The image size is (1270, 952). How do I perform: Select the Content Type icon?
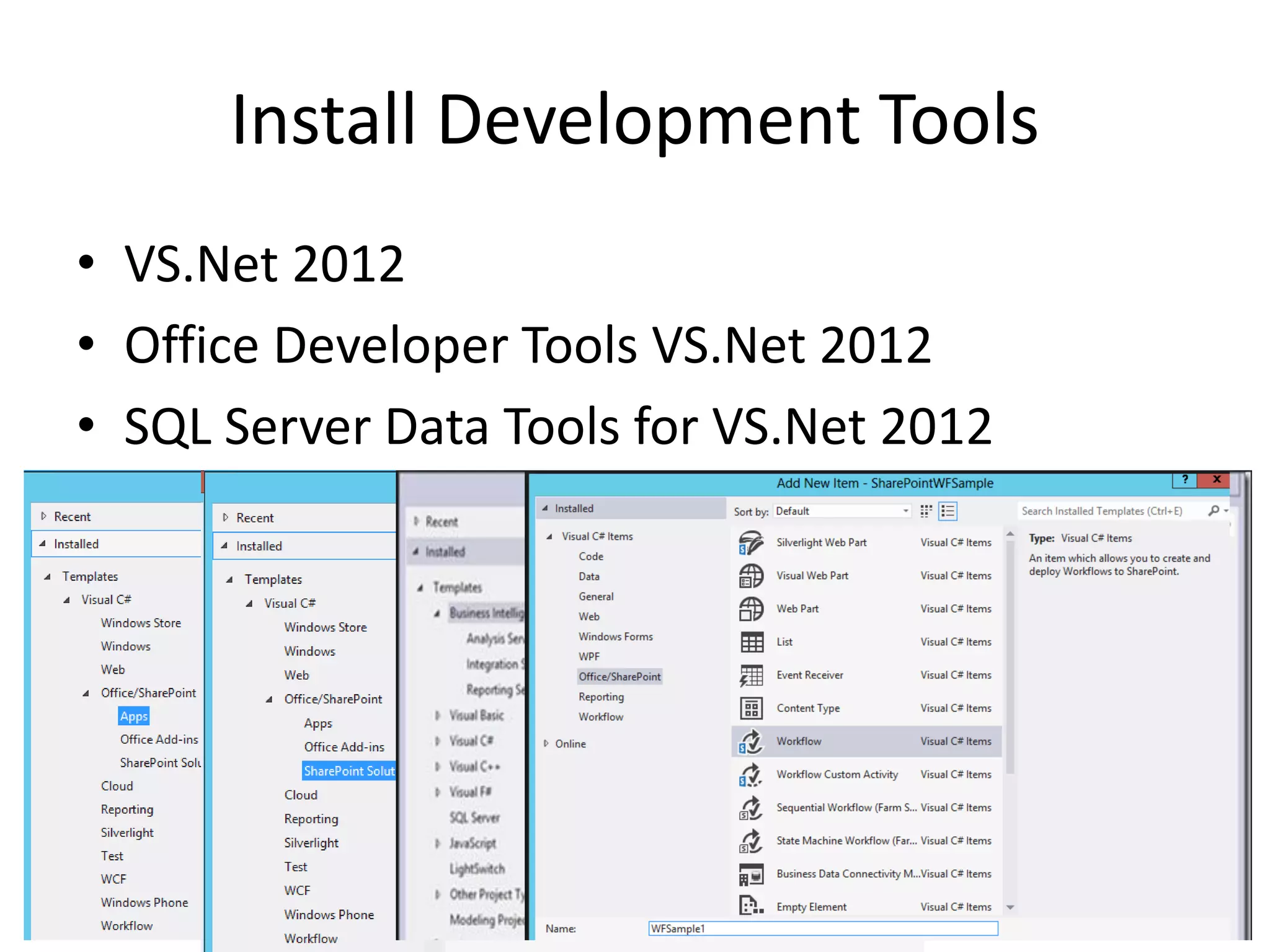751,708
